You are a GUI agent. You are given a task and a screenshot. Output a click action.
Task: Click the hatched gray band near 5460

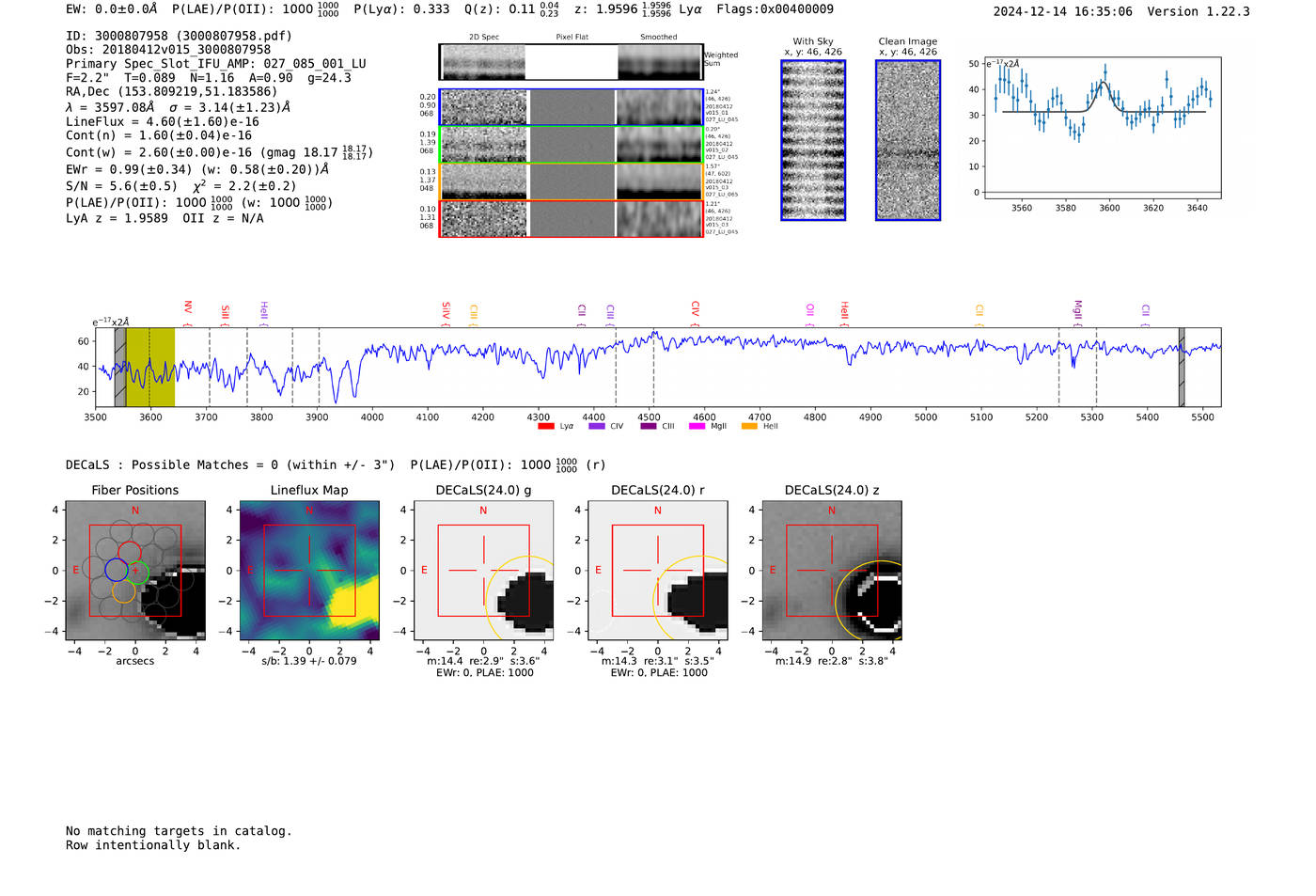(x=1182, y=367)
